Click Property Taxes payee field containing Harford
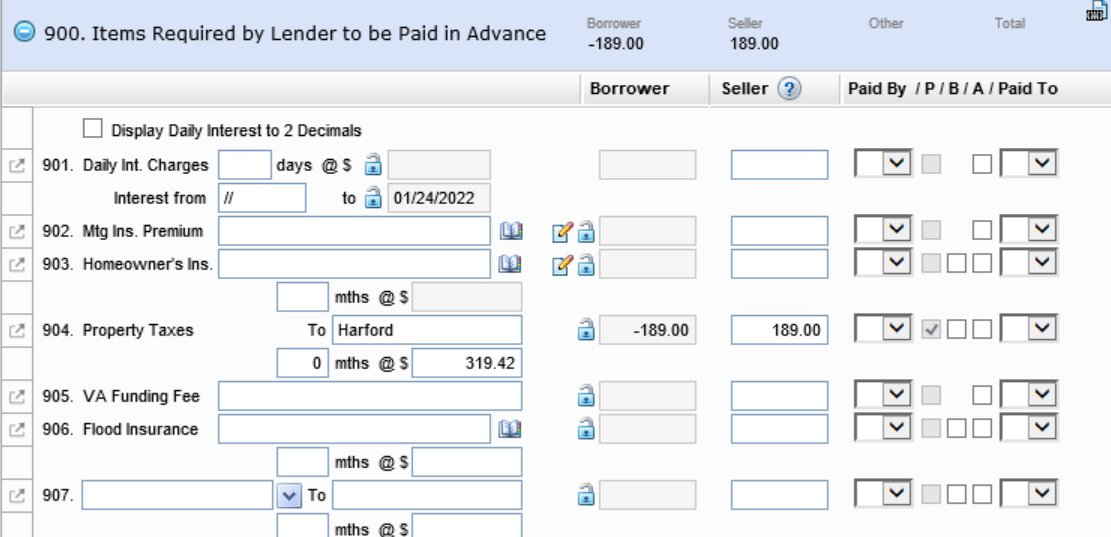 427,330
